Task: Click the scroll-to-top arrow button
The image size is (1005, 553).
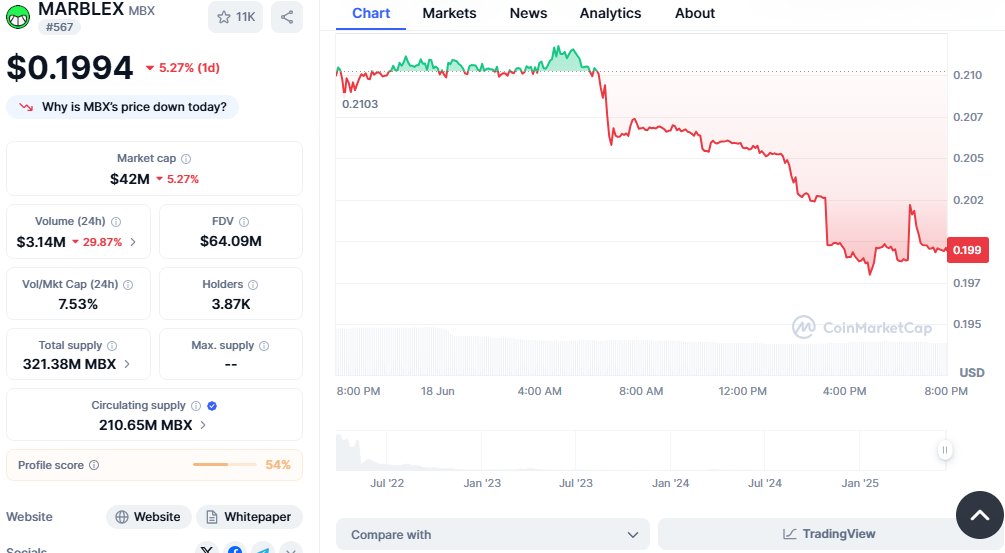Action: click(x=979, y=515)
